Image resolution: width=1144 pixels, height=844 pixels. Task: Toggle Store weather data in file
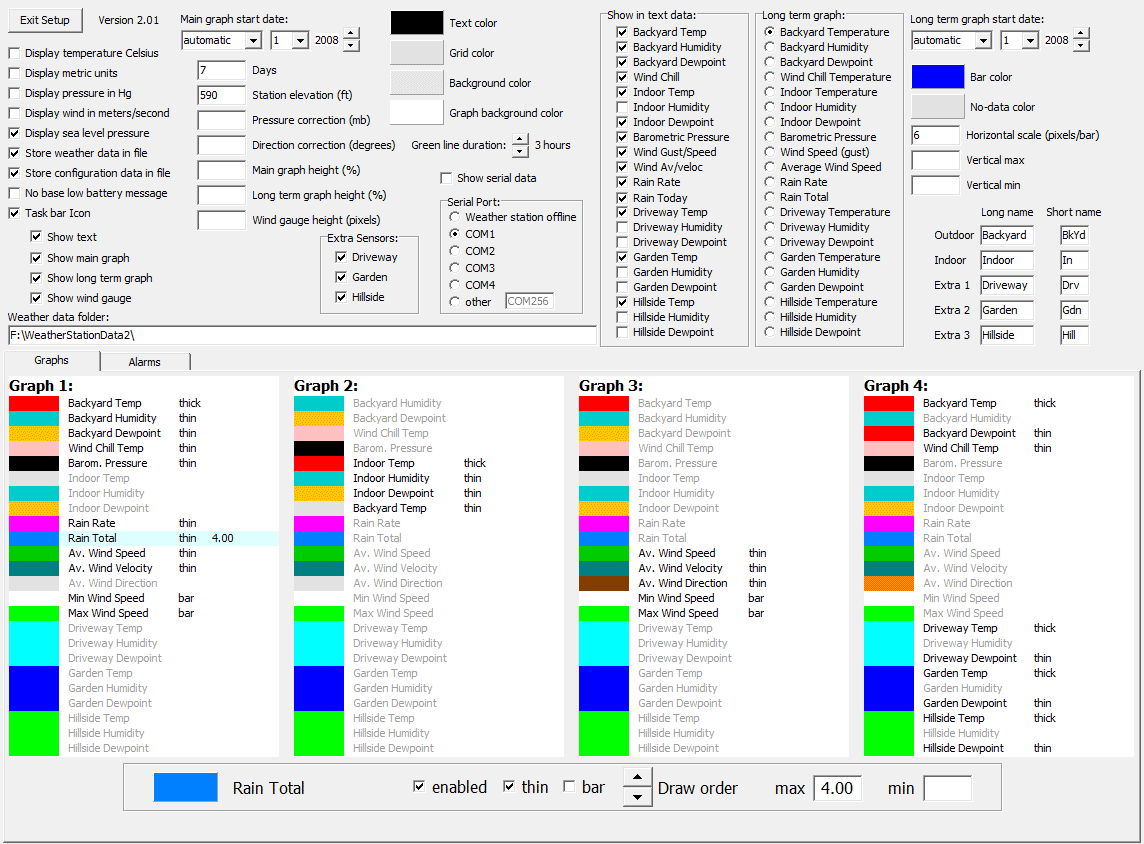pyautogui.click(x=14, y=153)
